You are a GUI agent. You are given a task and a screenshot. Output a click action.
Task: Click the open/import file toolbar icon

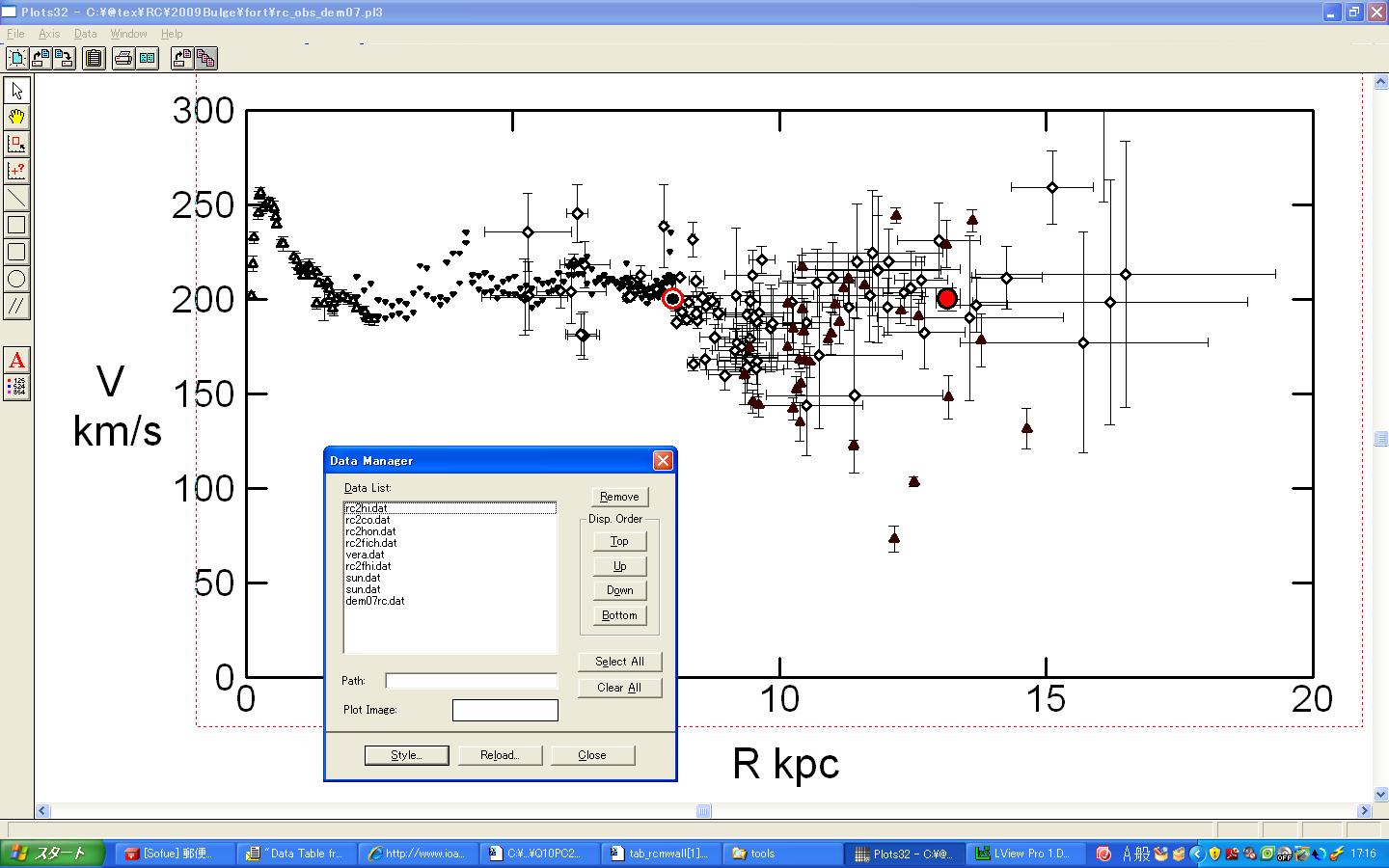pos(41,58)
